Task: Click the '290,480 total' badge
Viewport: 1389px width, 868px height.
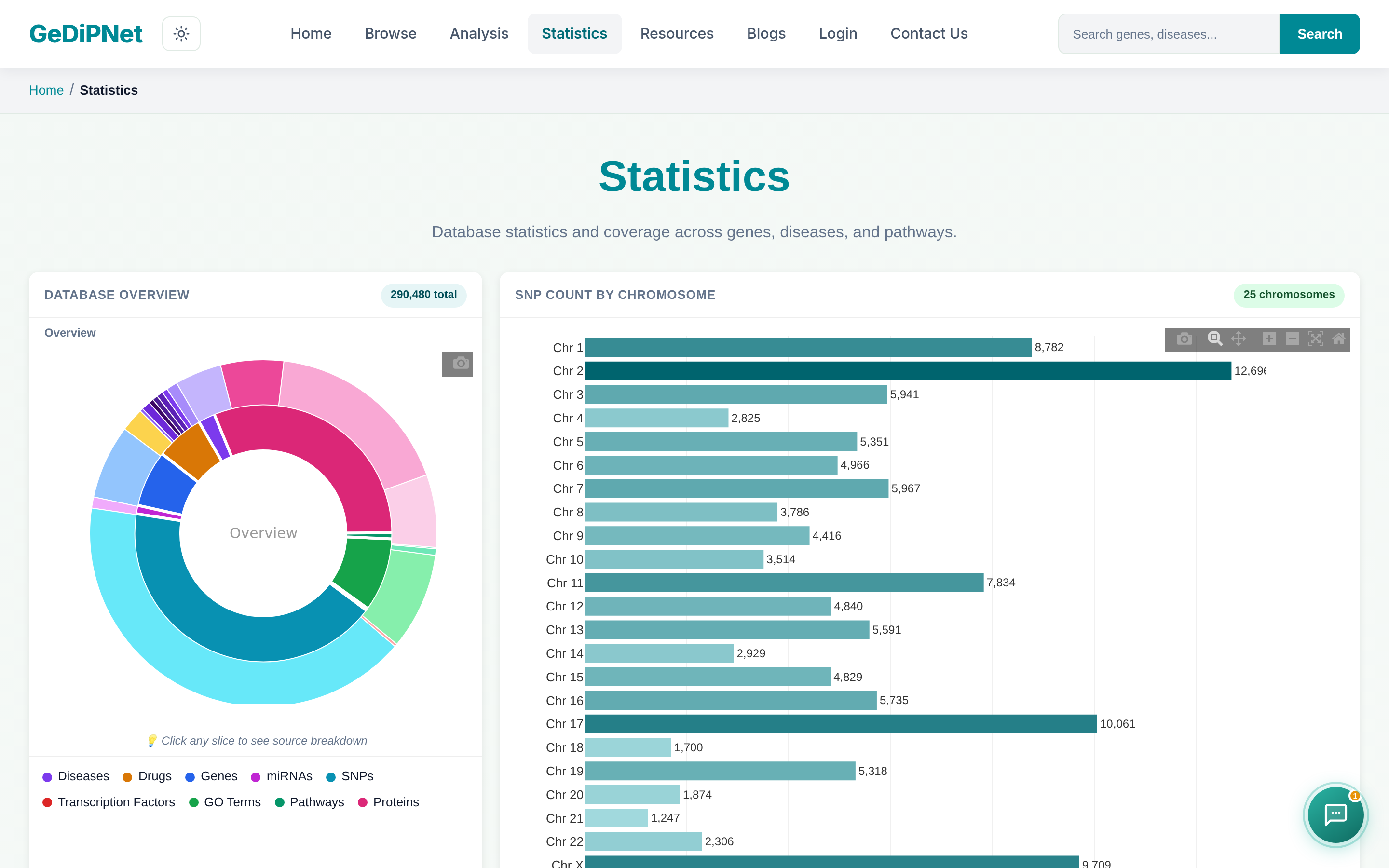Action: pos(423,295)
